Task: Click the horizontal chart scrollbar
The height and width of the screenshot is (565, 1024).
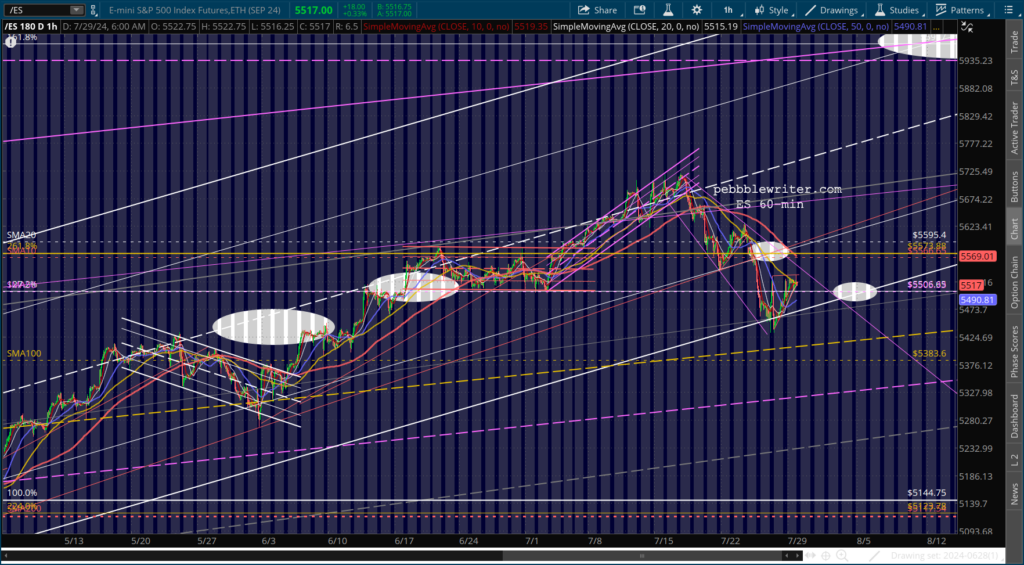Action: 402,556
